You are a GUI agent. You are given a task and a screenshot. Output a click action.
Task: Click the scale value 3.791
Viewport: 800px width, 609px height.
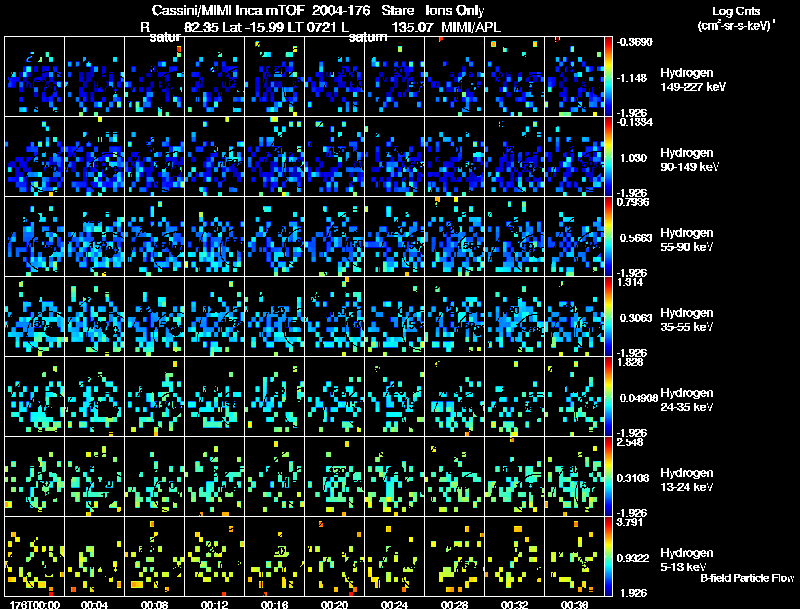[x=630, y=522]
